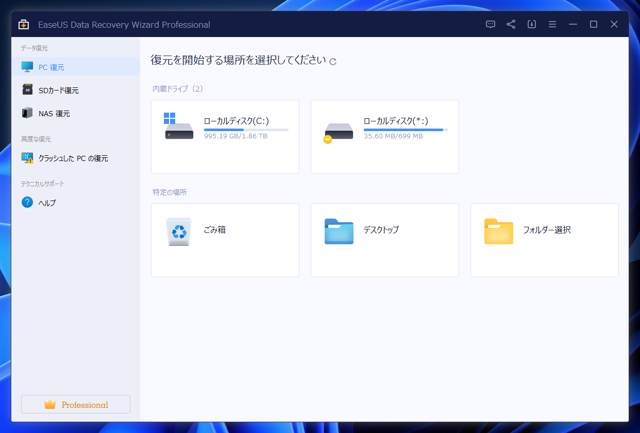Click the crashed PC warning icon
Screen dimensions: 640x433
point(27,158)
